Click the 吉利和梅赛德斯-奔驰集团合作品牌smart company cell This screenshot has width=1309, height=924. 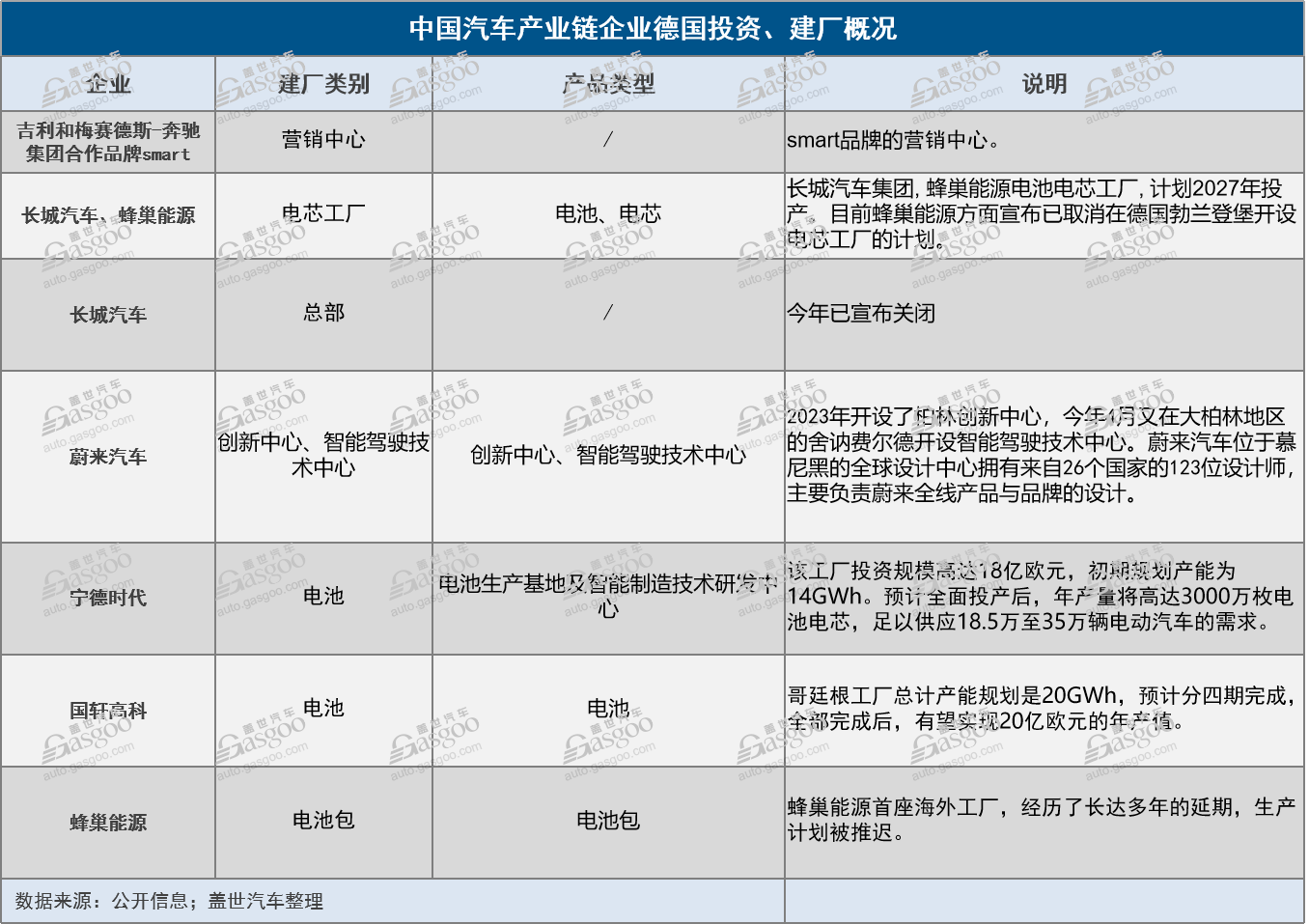tap(108, 142)
